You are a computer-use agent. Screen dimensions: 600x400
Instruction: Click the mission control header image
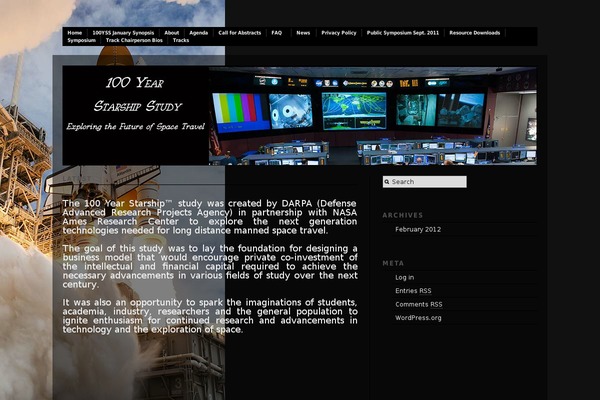[x=372, y=116]
